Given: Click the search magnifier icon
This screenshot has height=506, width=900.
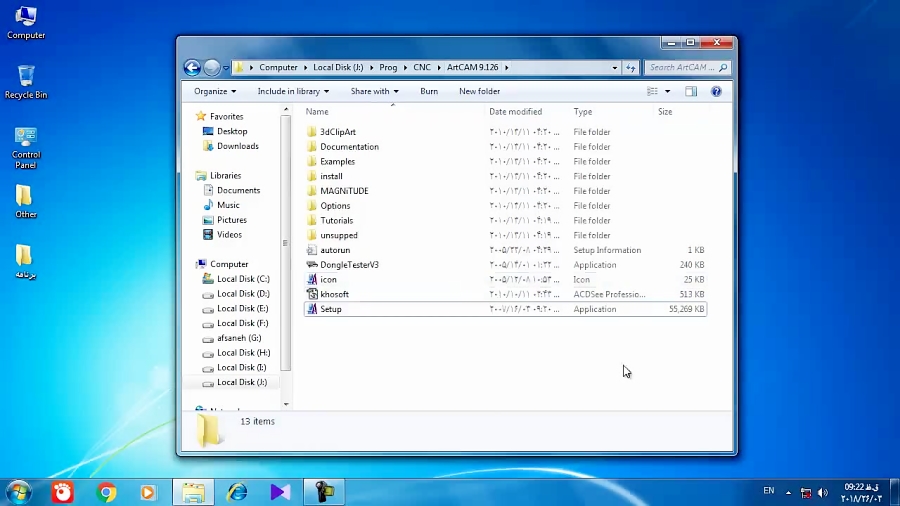Looking at the screenshot, I should pos(723,68).
